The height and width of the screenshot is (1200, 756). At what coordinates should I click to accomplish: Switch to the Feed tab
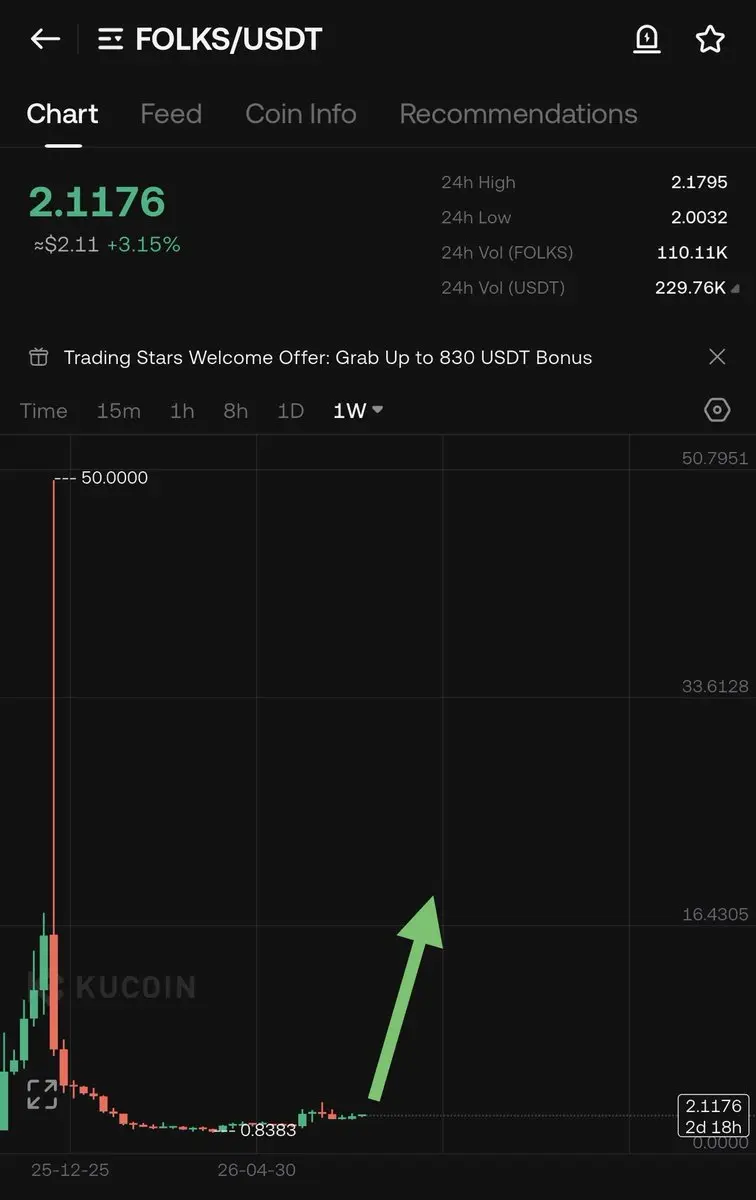tap(171, 114)
